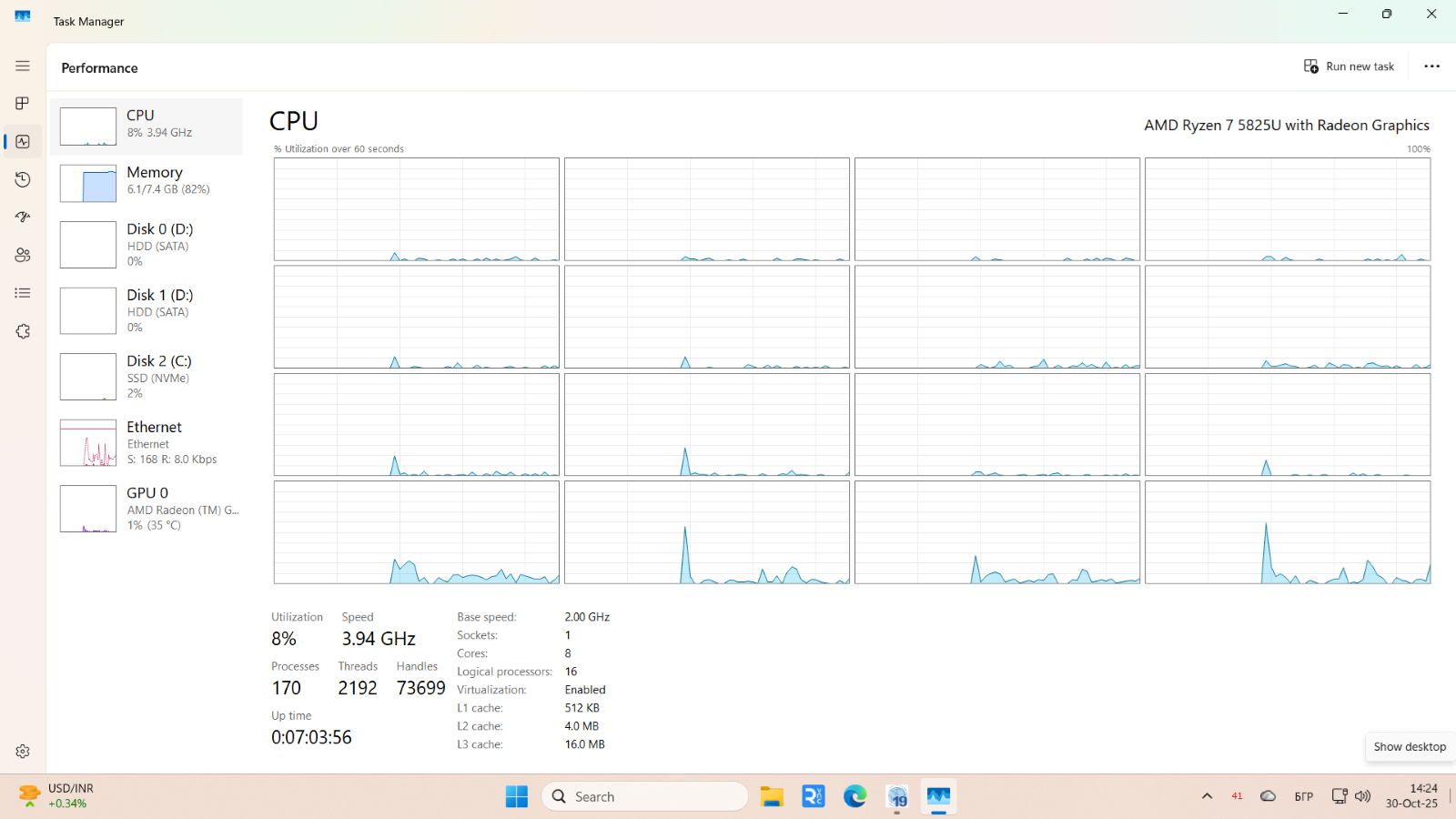This screenshot has width=1456, height=819.
Task: Open the Details page icon
Action: tap(23, 293)
